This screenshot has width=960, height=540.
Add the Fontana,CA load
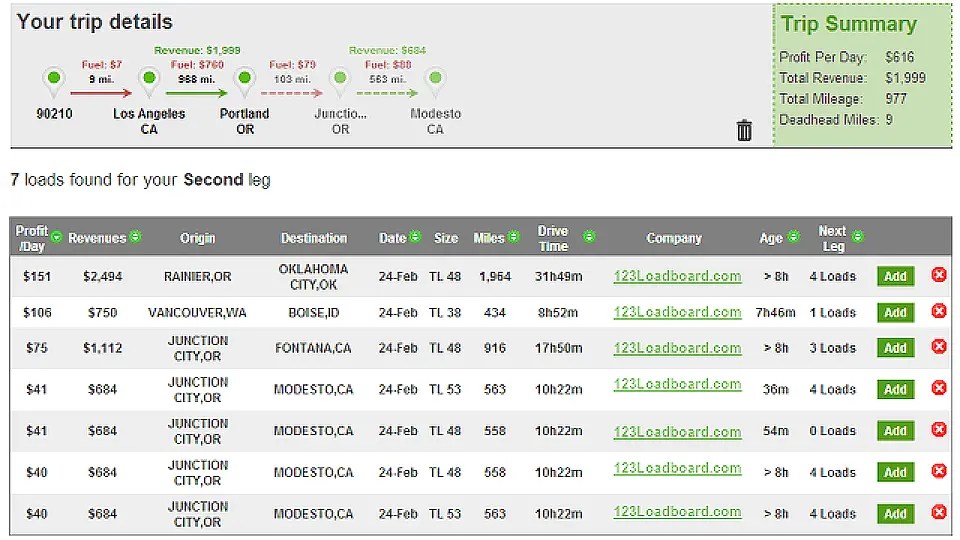tap(895, 348)
